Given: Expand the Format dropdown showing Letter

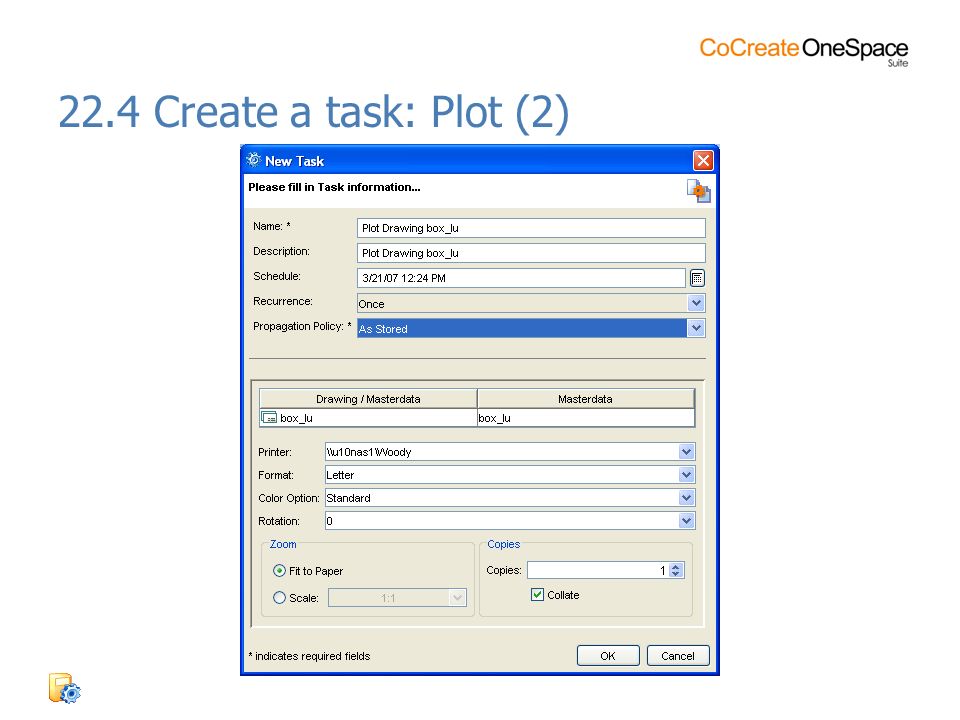Looking at the screenshot, I should pos(686,474).
